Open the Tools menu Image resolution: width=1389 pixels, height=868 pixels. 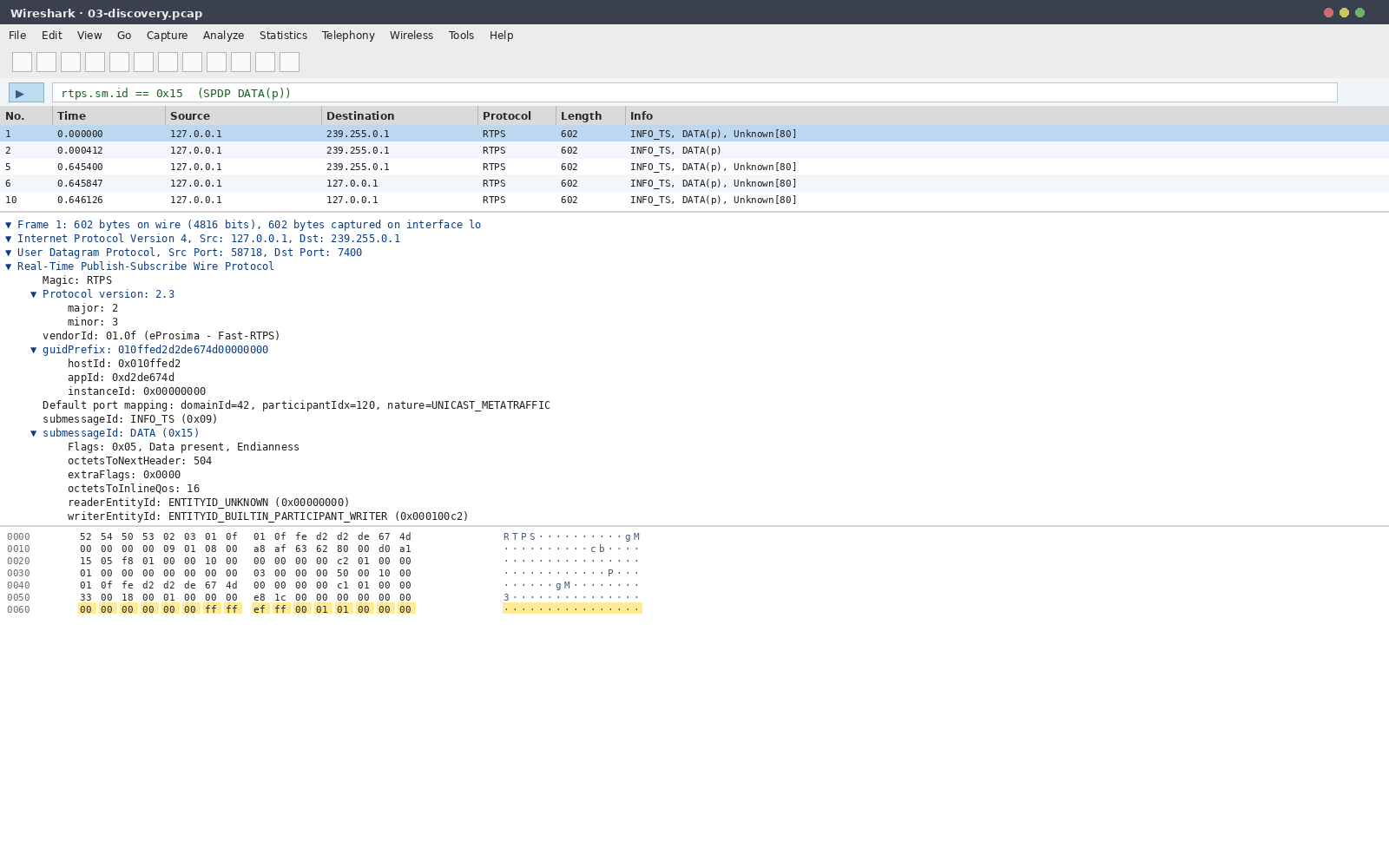pos(461,36)
